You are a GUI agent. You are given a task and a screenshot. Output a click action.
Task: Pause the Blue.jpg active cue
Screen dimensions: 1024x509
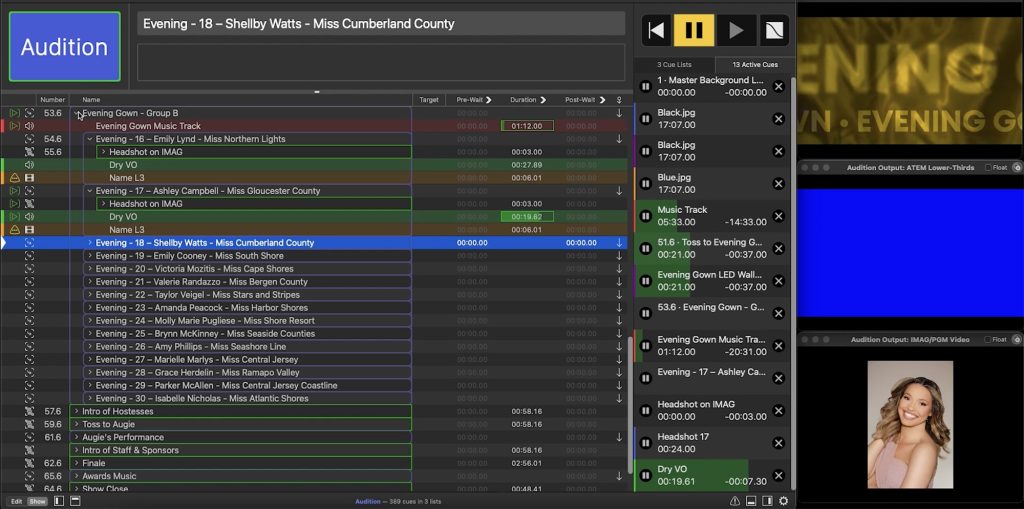click(x=645, y=184)
